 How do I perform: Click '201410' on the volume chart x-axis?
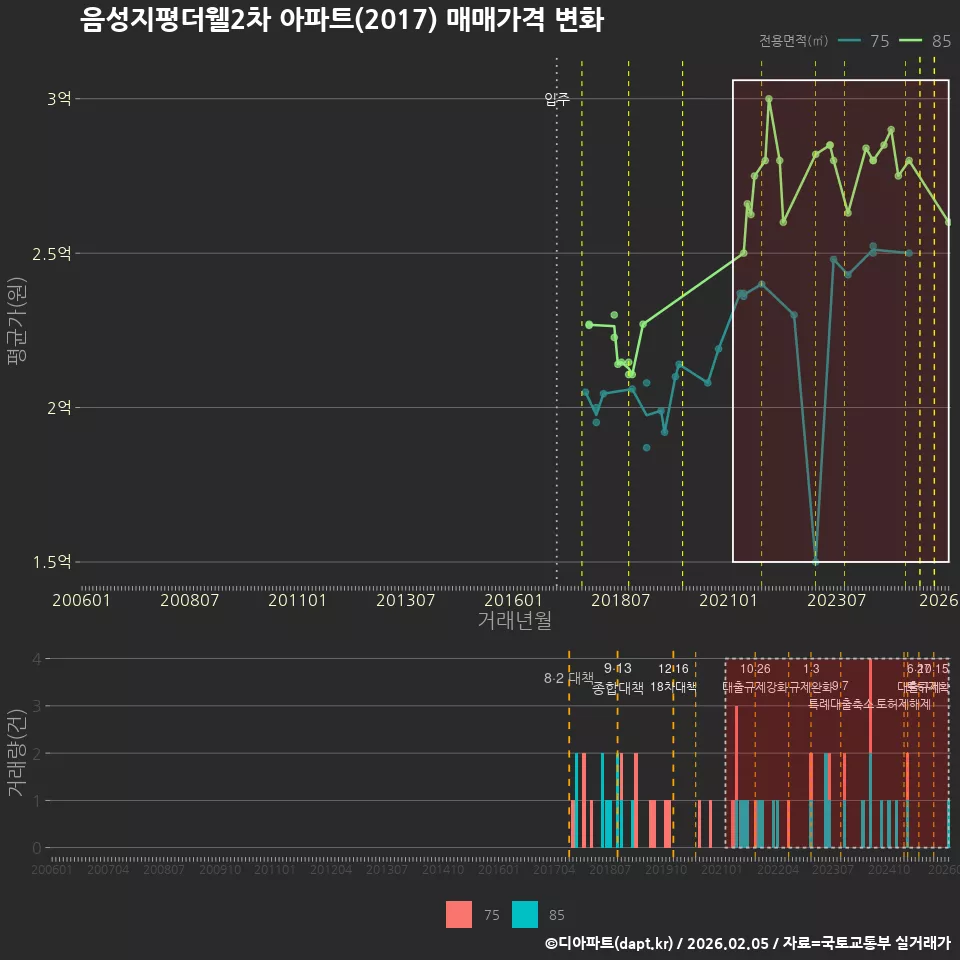[443, 869]
